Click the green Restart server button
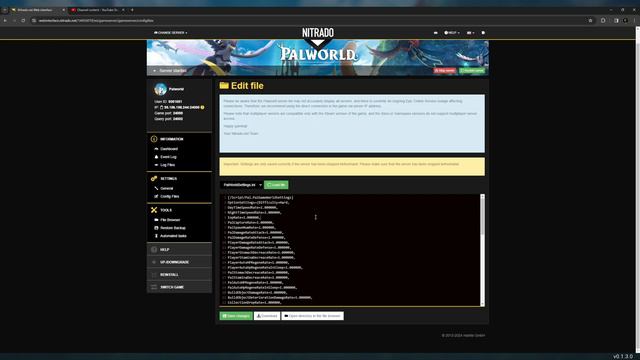 [472, 71]
